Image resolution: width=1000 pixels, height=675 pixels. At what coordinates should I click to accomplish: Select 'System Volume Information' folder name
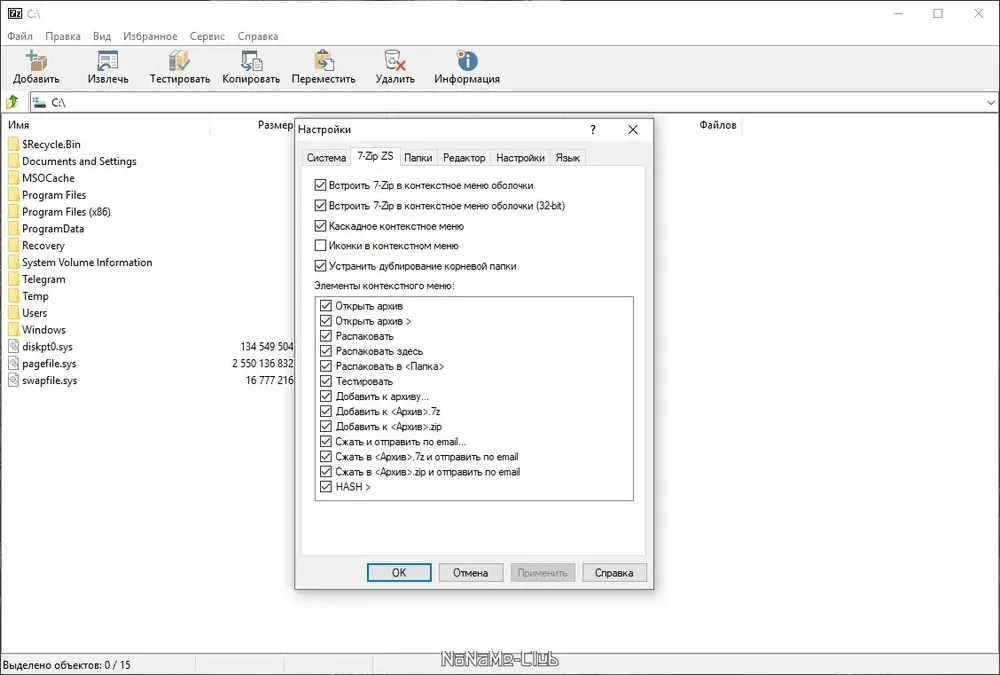(x=87, y=262)
